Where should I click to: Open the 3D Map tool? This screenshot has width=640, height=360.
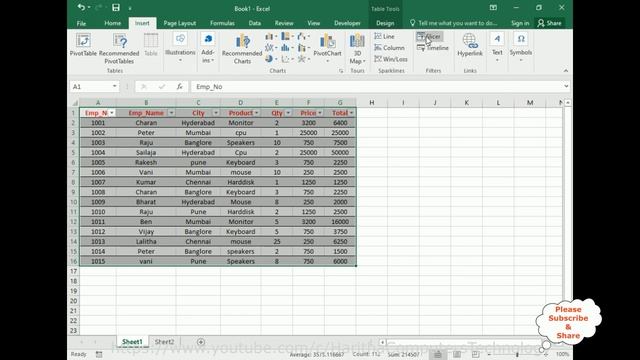point(357,49)
